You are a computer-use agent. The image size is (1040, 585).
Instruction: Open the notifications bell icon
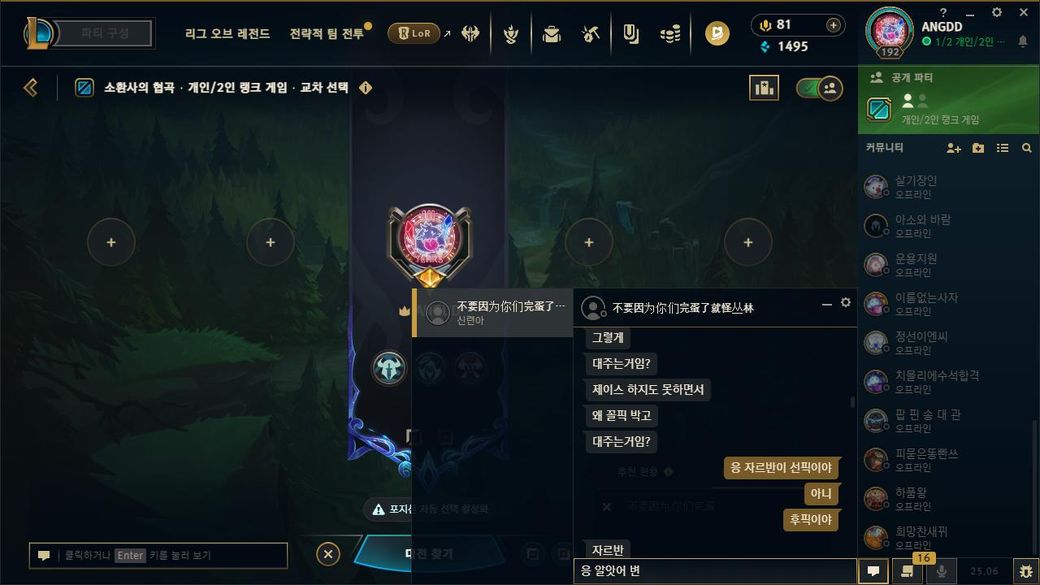pyautogui.click(x=1023, y=41)
